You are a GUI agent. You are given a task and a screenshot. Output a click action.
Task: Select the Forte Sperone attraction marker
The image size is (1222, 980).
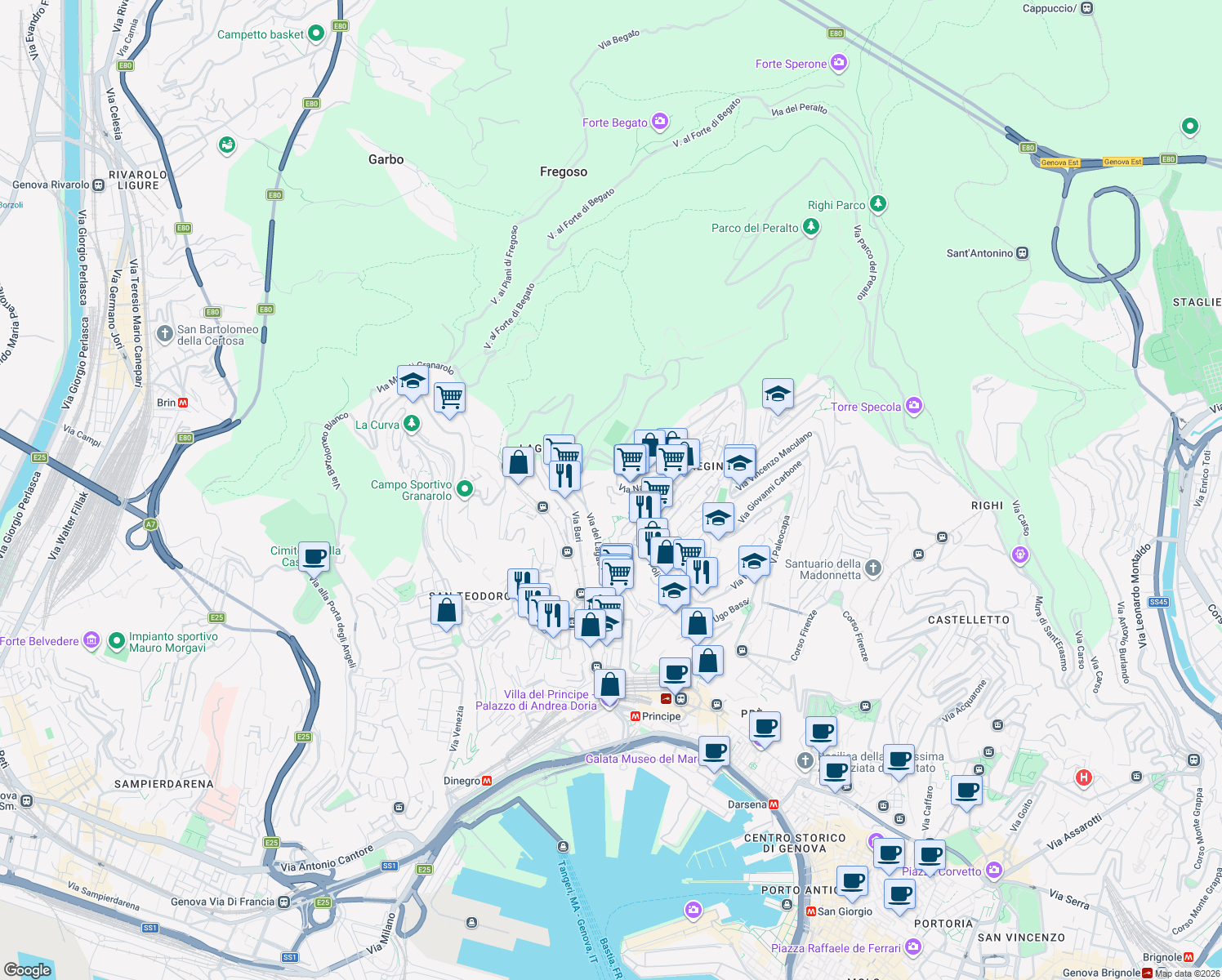coord(838,62)
